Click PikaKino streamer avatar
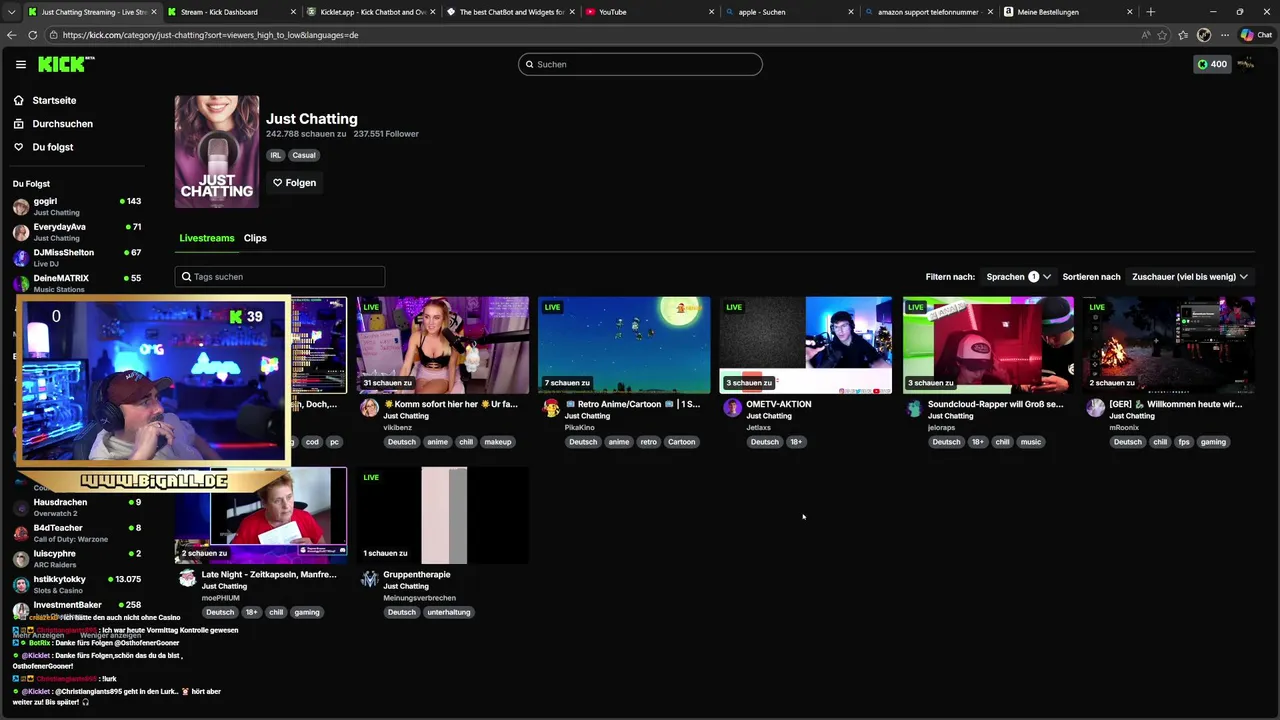 click(x=551, y=408)
